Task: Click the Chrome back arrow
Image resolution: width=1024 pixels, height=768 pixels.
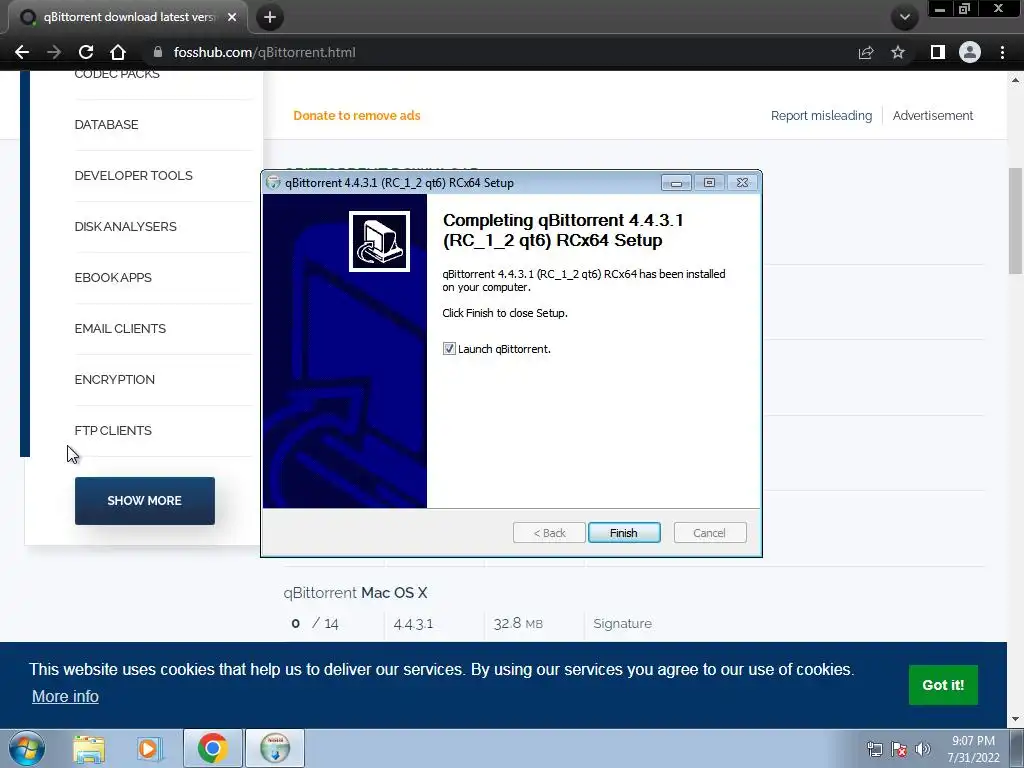Action: 22,52
